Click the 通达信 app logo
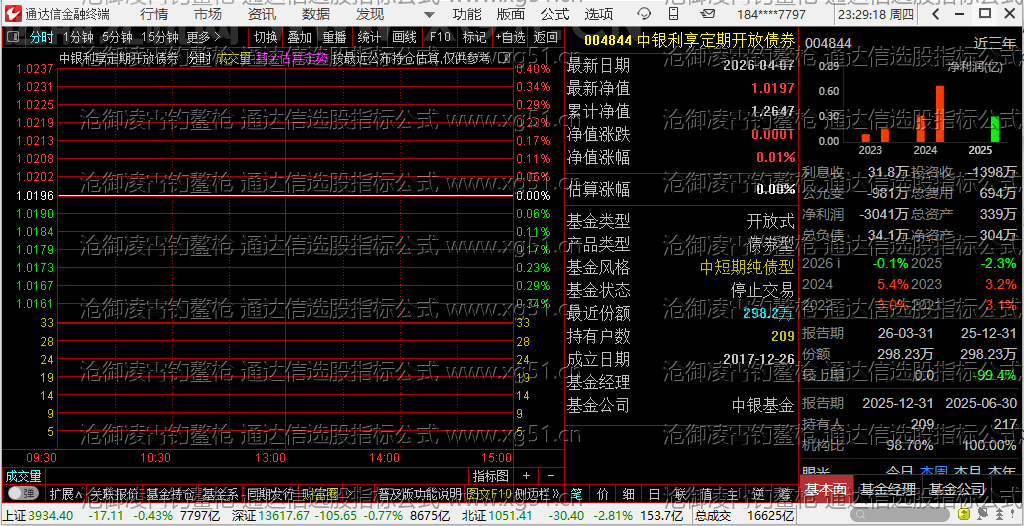Image resolution: width=1024 pixels, height=526 pixels. coord(13,14)
